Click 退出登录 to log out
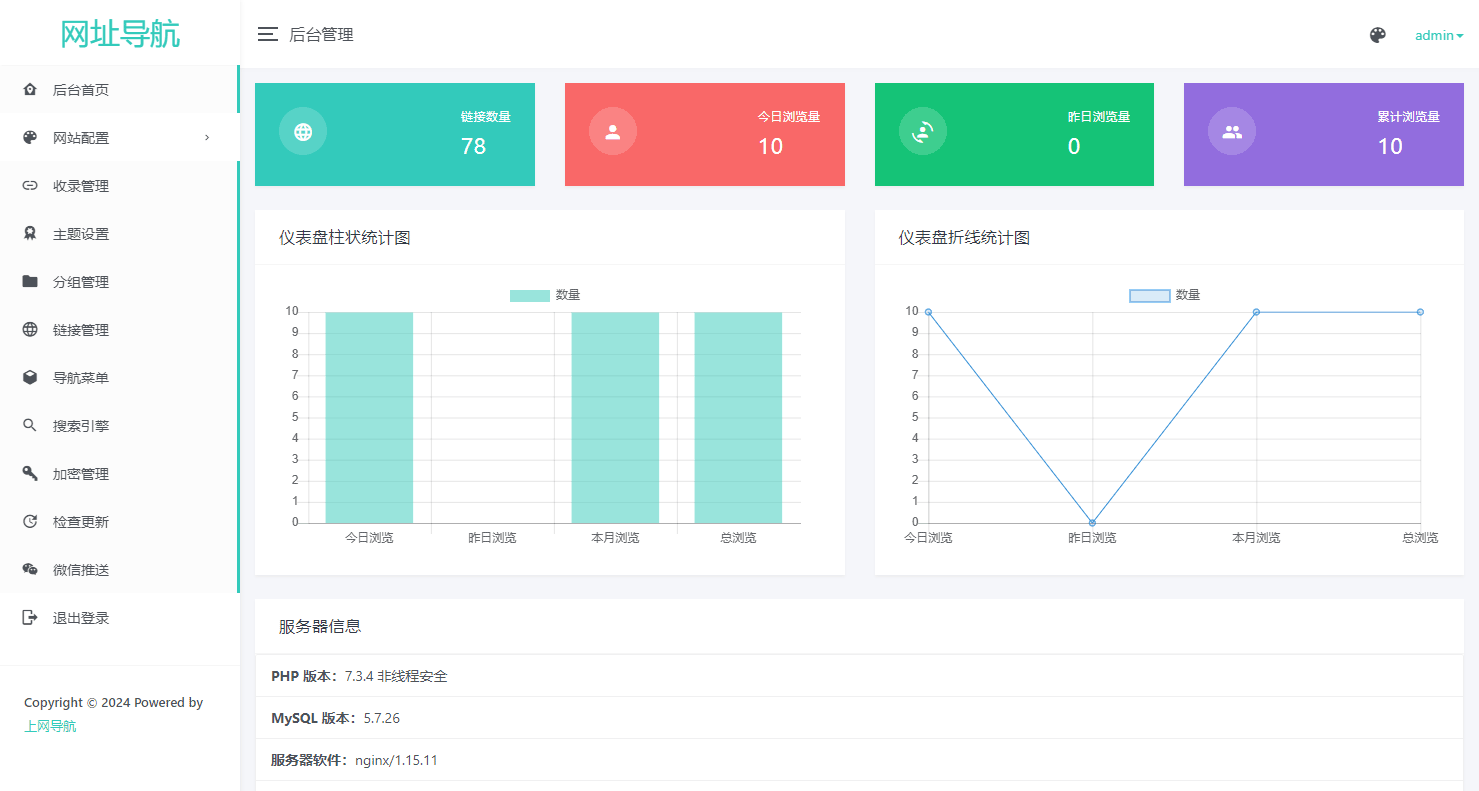This screenshot has width=1479, height=791. tap(119, 618)
